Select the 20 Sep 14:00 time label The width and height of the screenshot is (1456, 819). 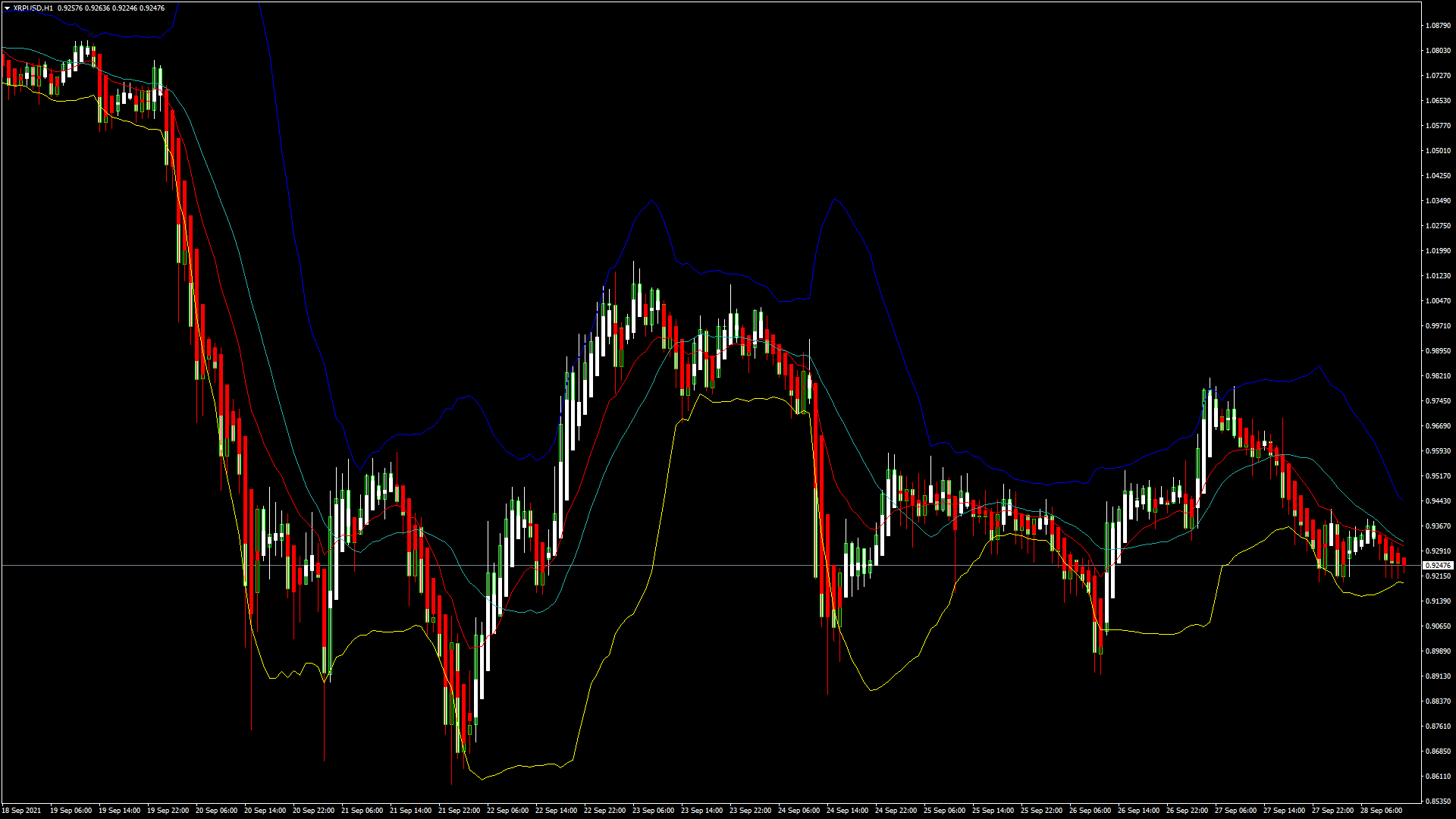(x=265, y=811)
